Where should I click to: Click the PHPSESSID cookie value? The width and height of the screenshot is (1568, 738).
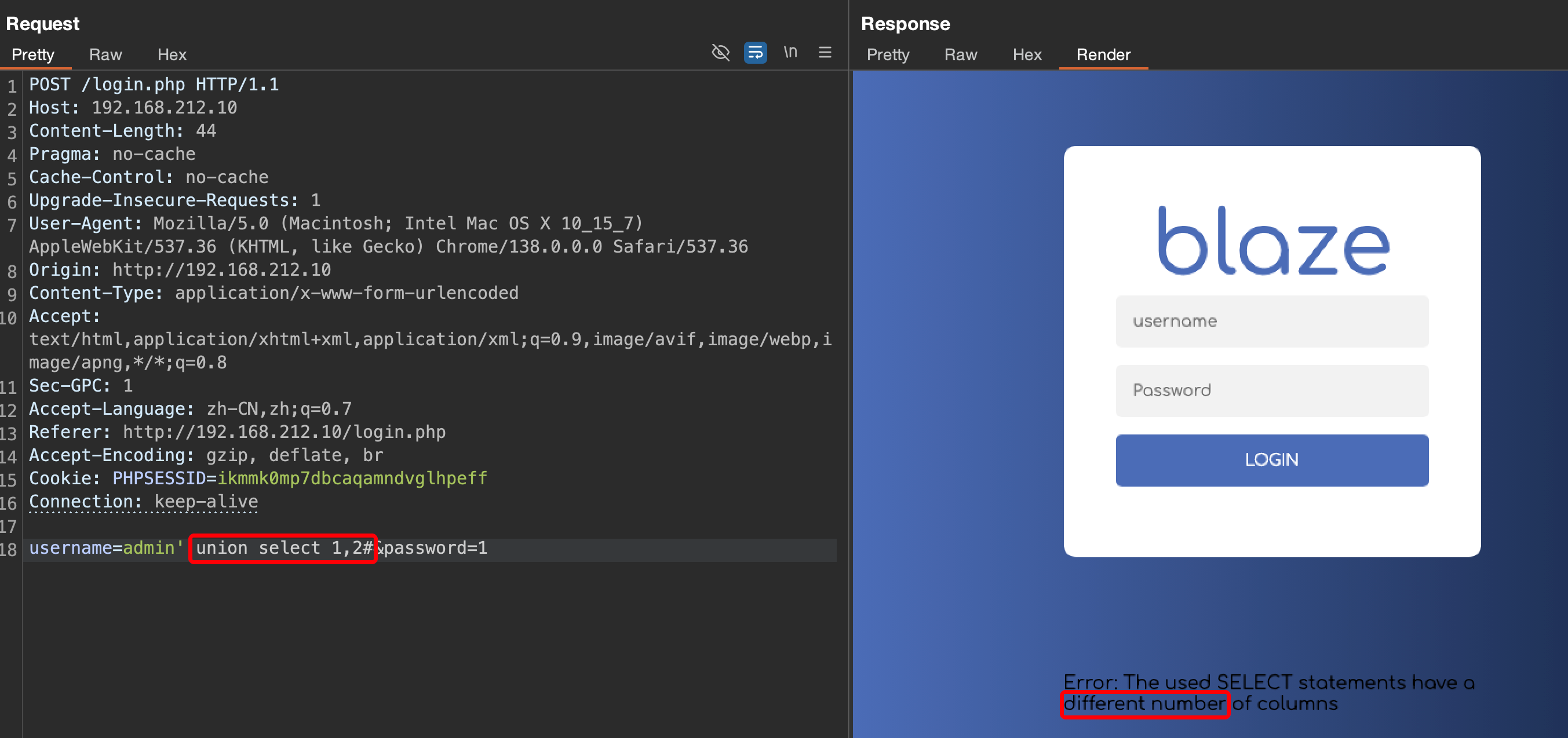(x=352, y=478)
